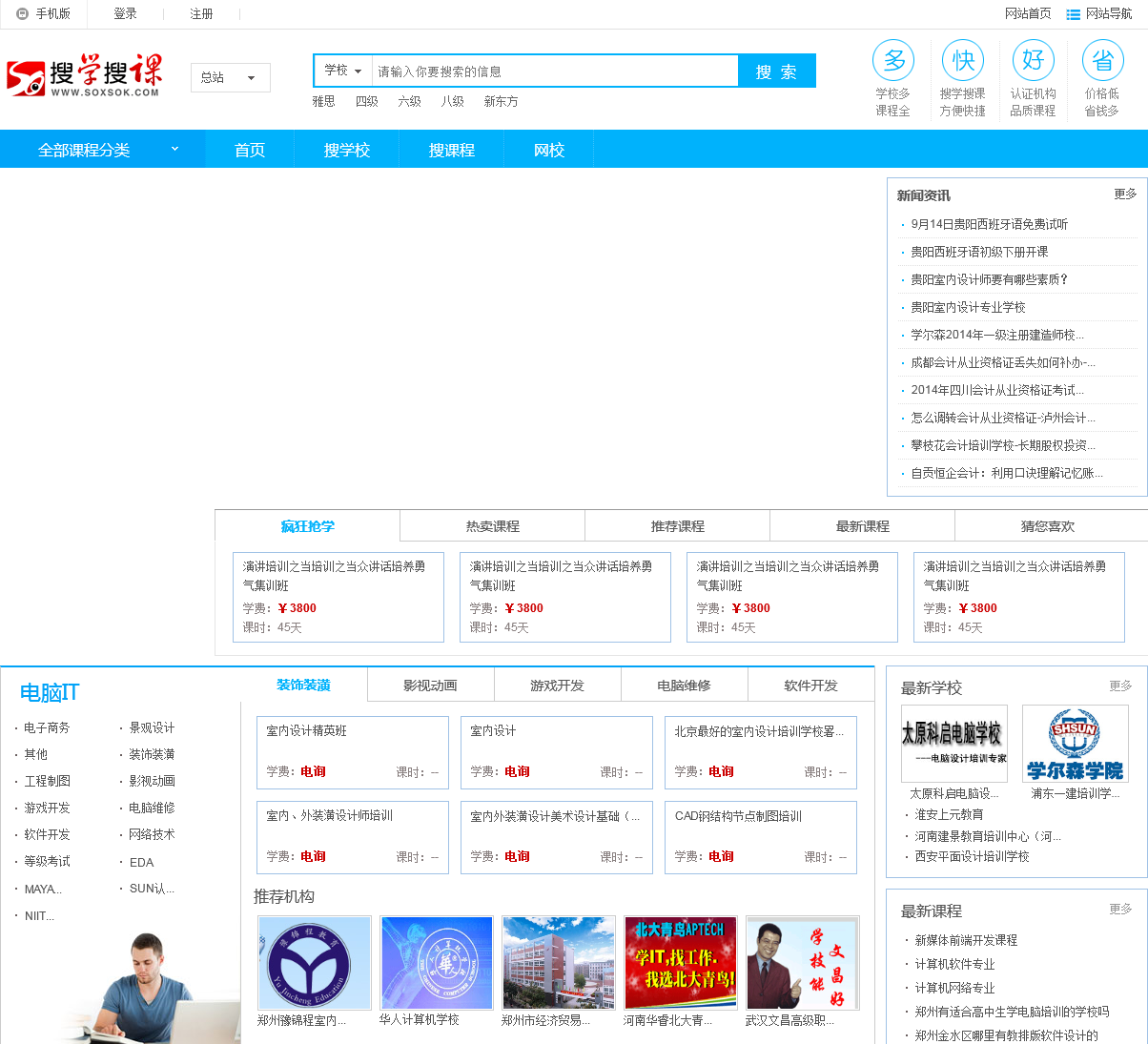Switch to 疯狂抢学 tab
Viewport: 1148px width, 1044px height.
[x=308, y=526]
